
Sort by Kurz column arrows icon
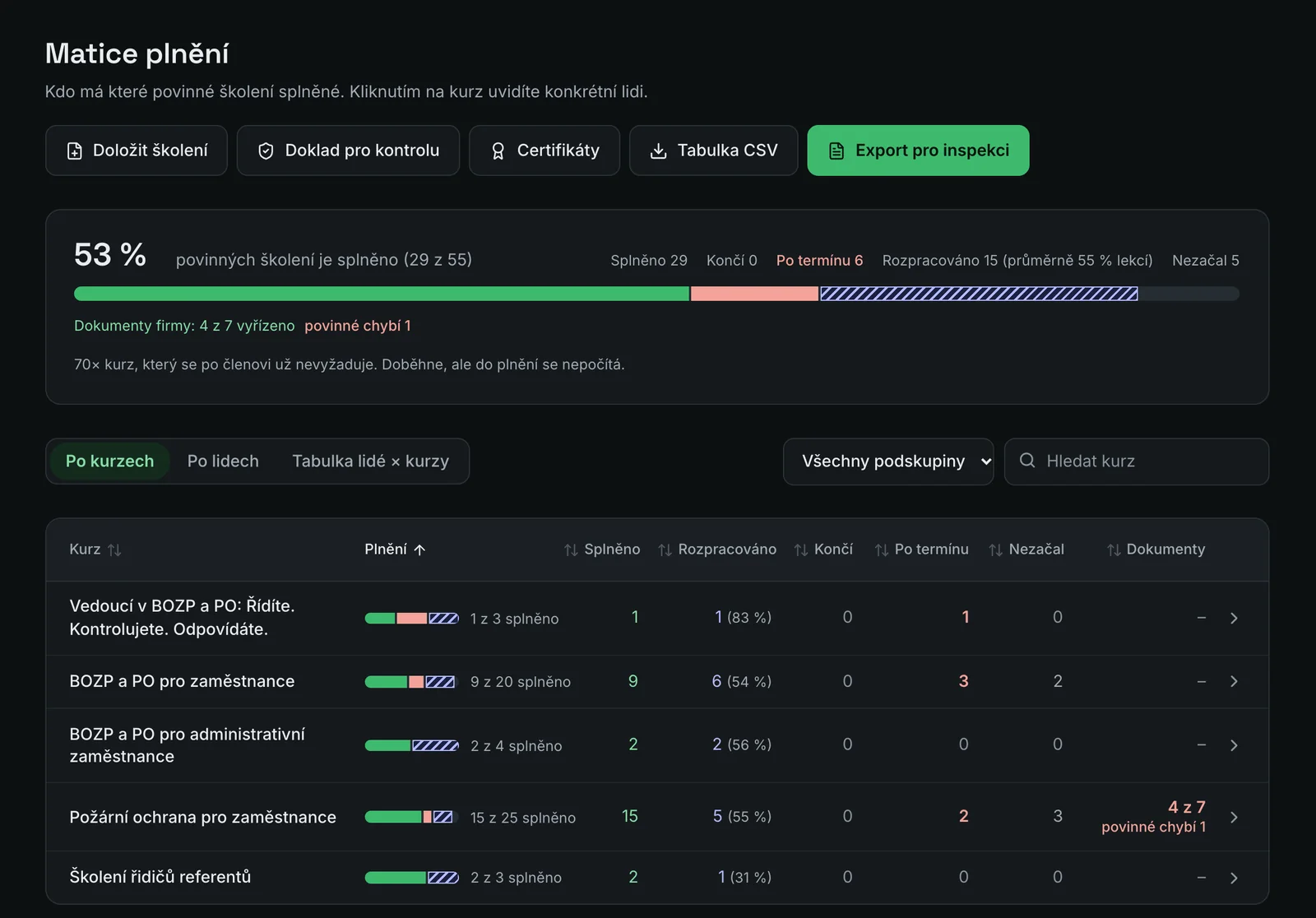[x=114, y=549]
